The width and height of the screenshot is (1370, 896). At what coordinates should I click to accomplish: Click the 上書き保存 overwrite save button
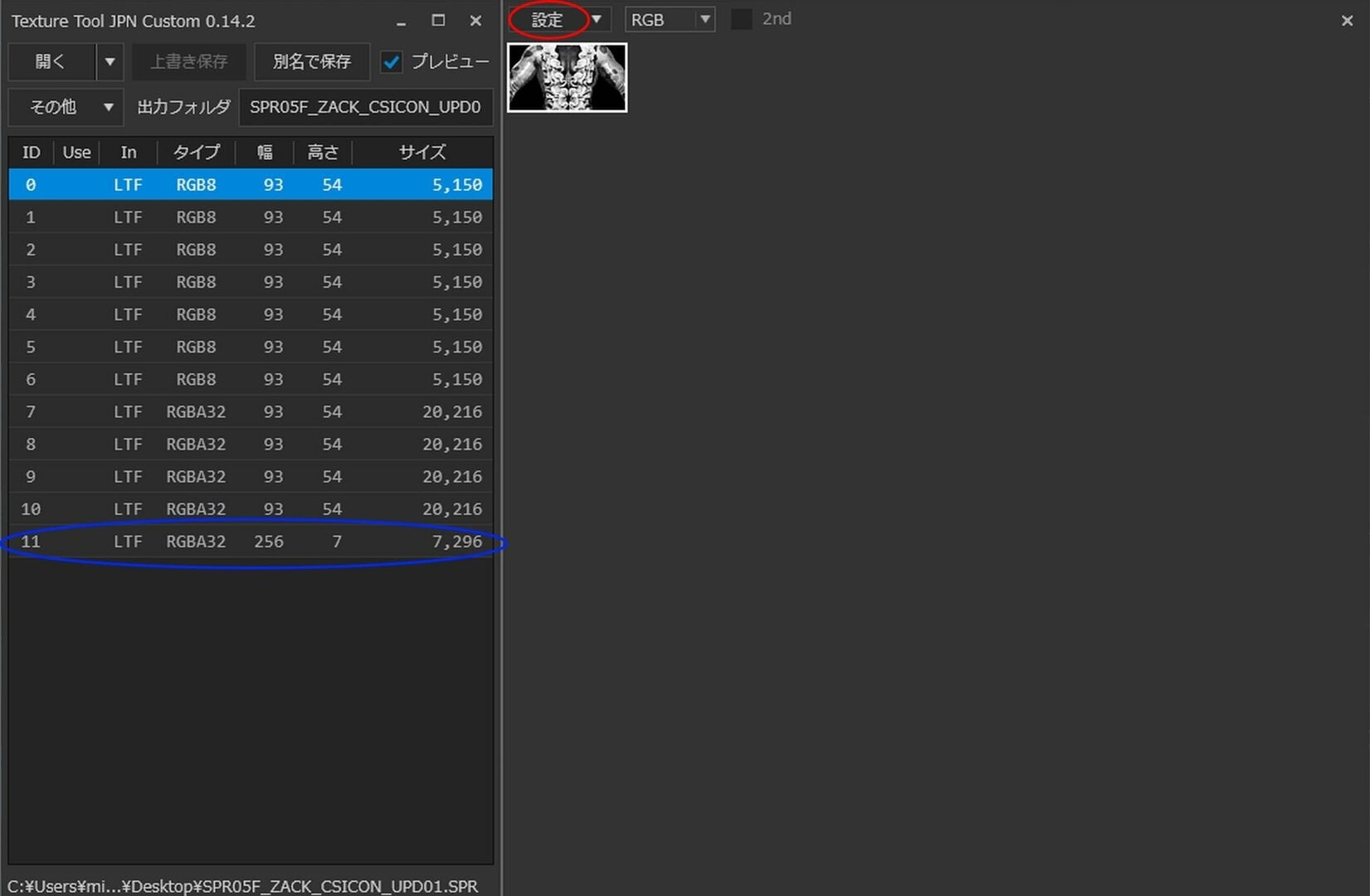tap(188, 61)
